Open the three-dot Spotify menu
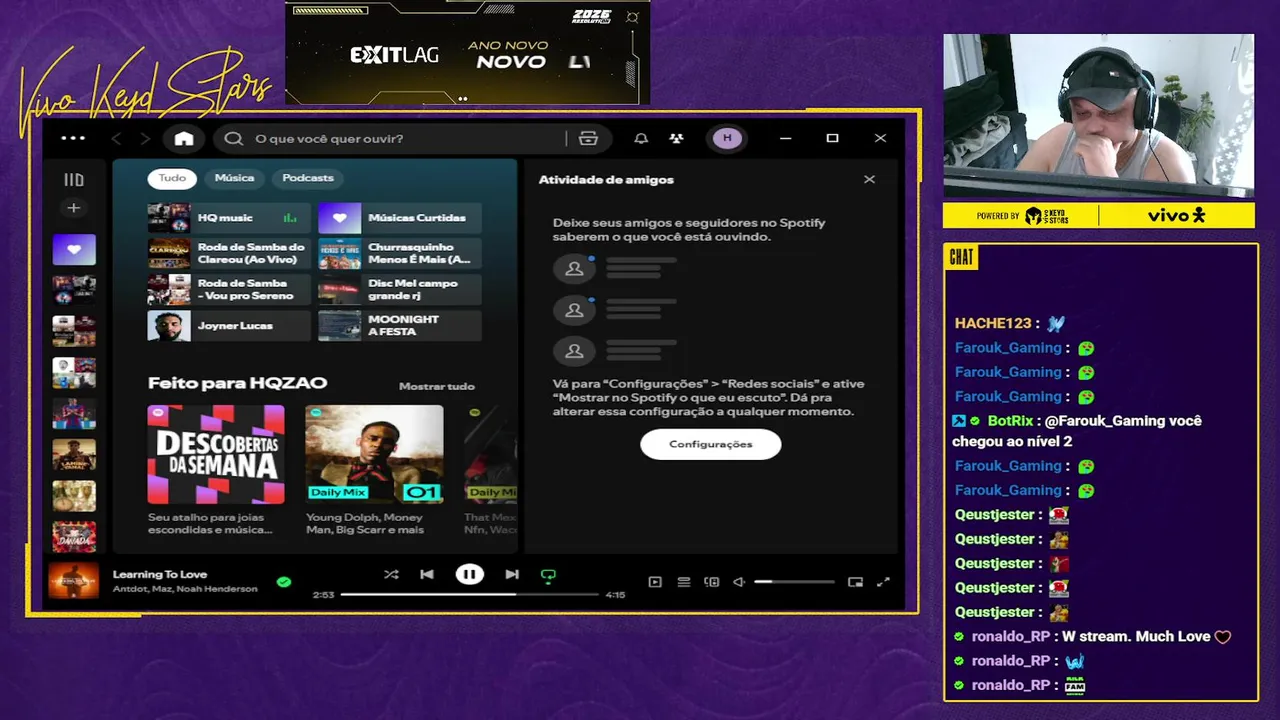Viewport: 1280px width, 720px height. click(73, 138)
